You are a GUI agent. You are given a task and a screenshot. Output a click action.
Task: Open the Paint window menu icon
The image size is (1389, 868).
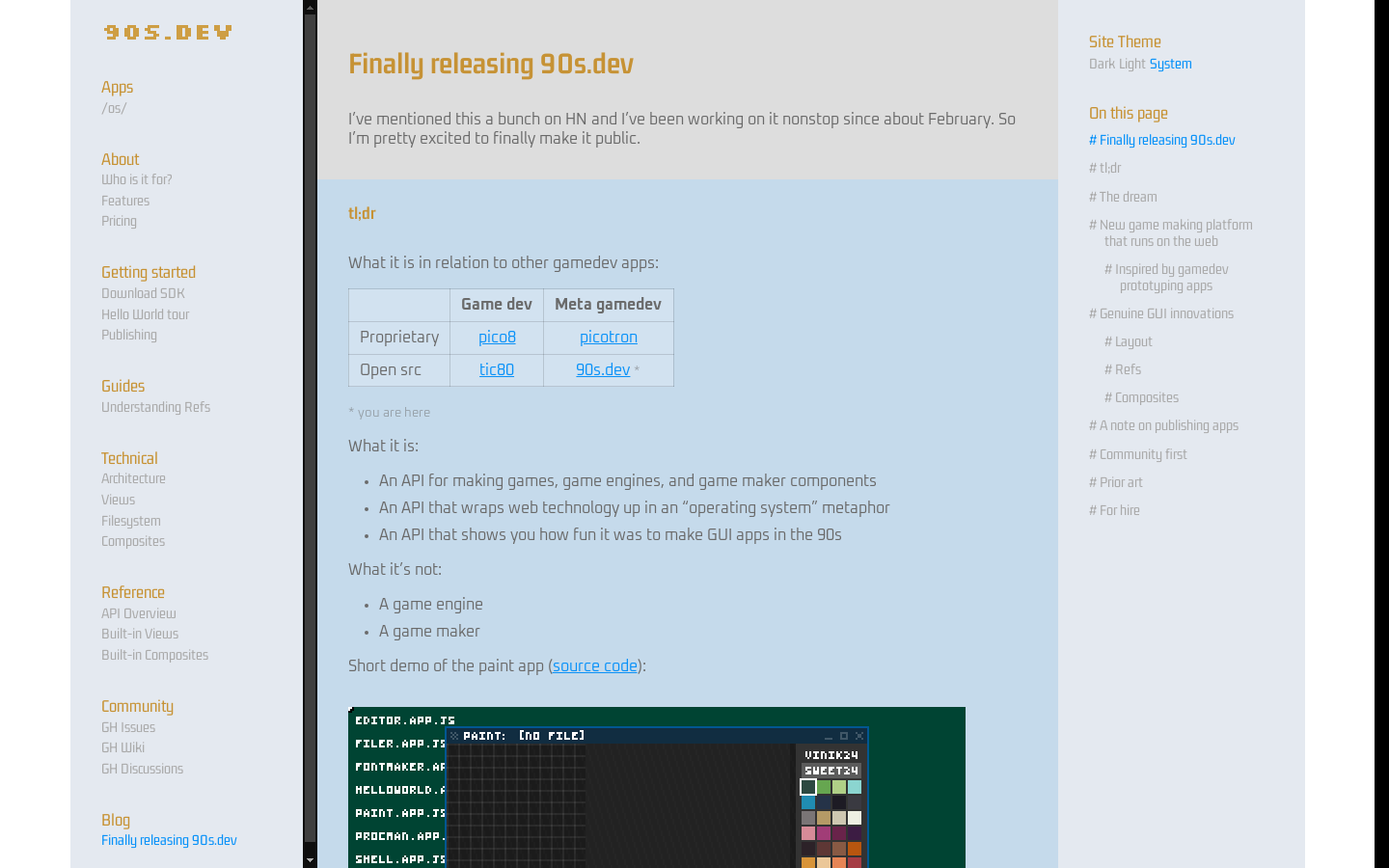454,736
